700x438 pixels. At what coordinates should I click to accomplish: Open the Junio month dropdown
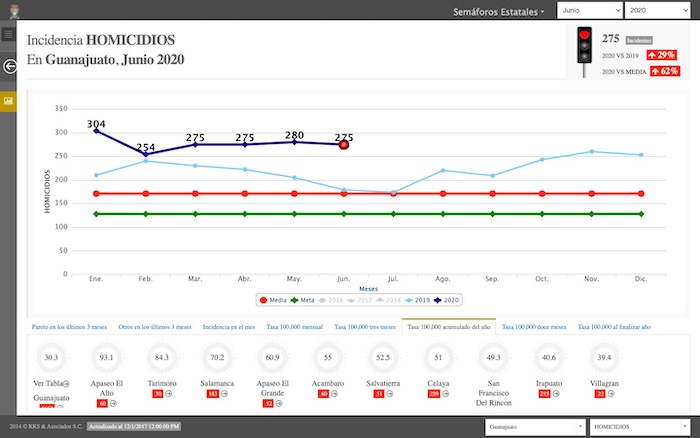coord(586,10)
